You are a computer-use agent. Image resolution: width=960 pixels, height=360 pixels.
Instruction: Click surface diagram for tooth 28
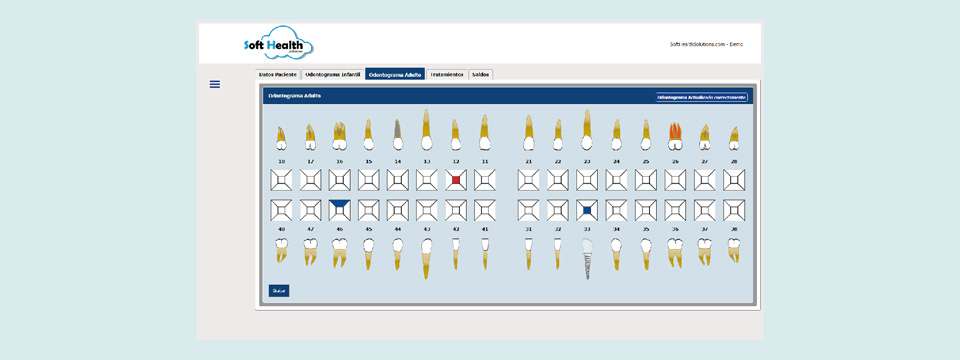click(x=733, y=180)
